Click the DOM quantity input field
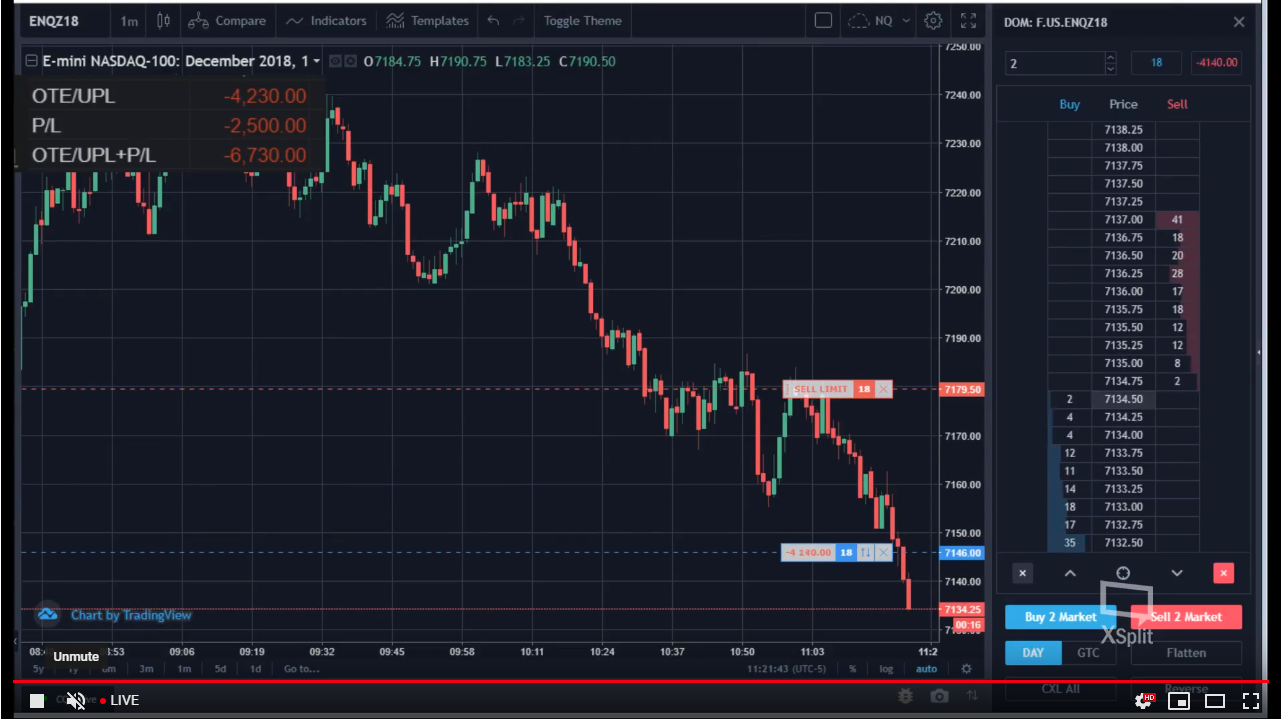Screen dimensions: 1282x726 click(x=1055, y=63)
